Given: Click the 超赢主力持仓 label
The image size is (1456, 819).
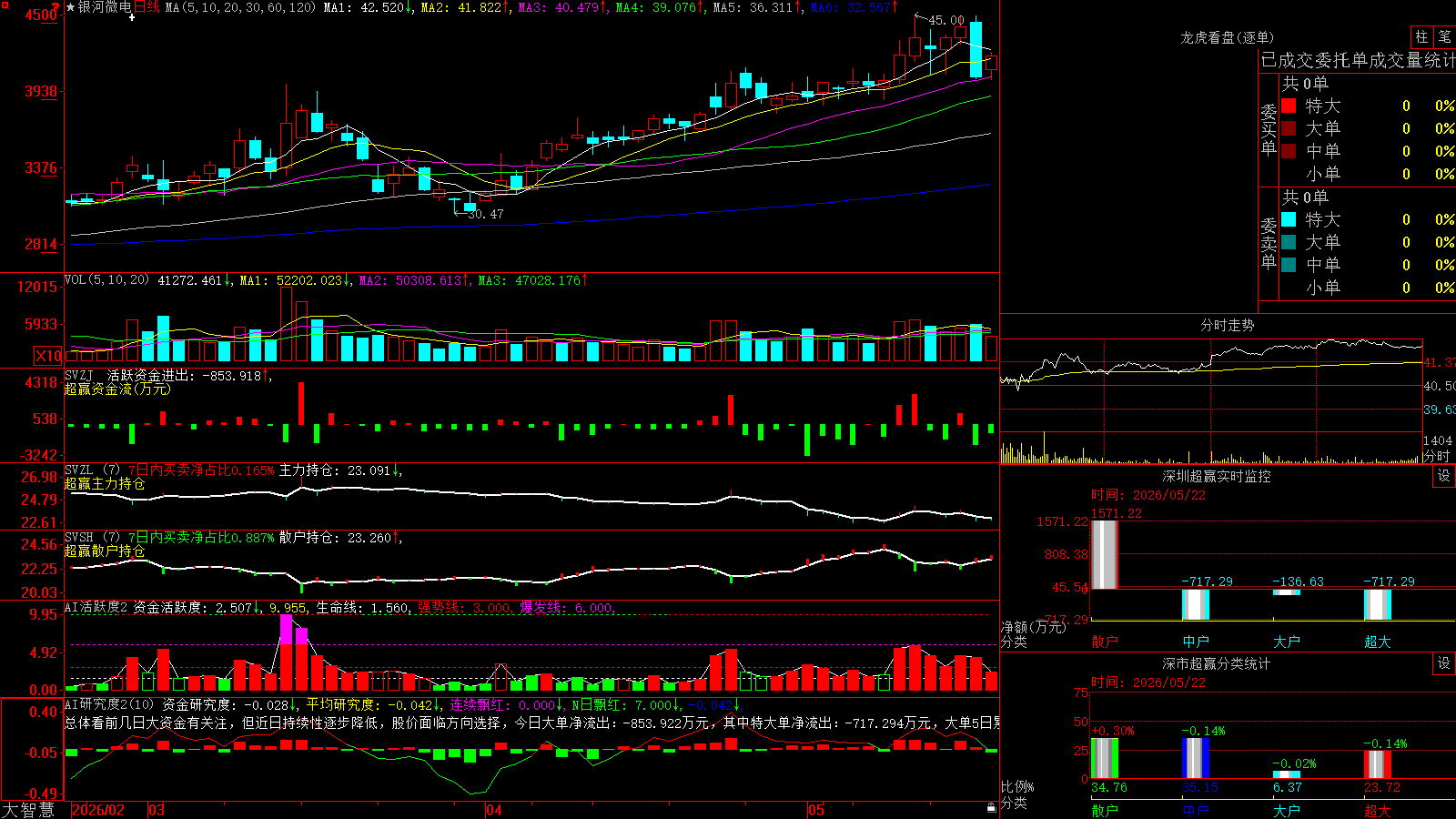Looking at the screenshot, I should [x=105, y=483].
